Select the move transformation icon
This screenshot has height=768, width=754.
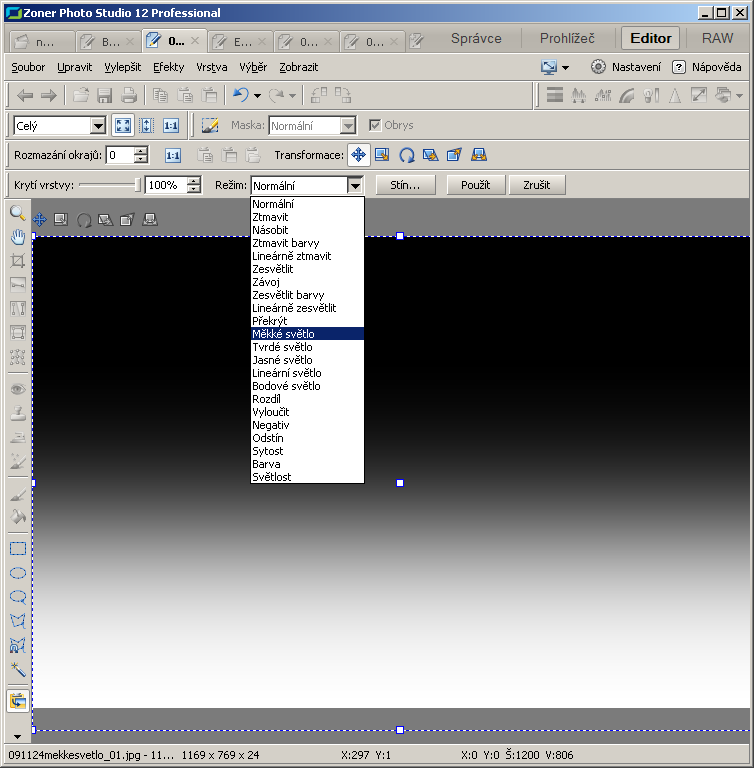point(359,155)
